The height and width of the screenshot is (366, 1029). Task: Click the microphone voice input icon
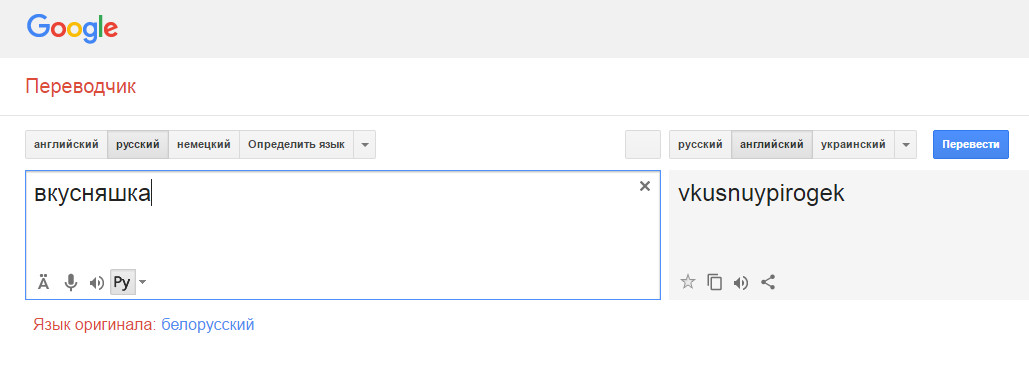click(x=71, y=283)
